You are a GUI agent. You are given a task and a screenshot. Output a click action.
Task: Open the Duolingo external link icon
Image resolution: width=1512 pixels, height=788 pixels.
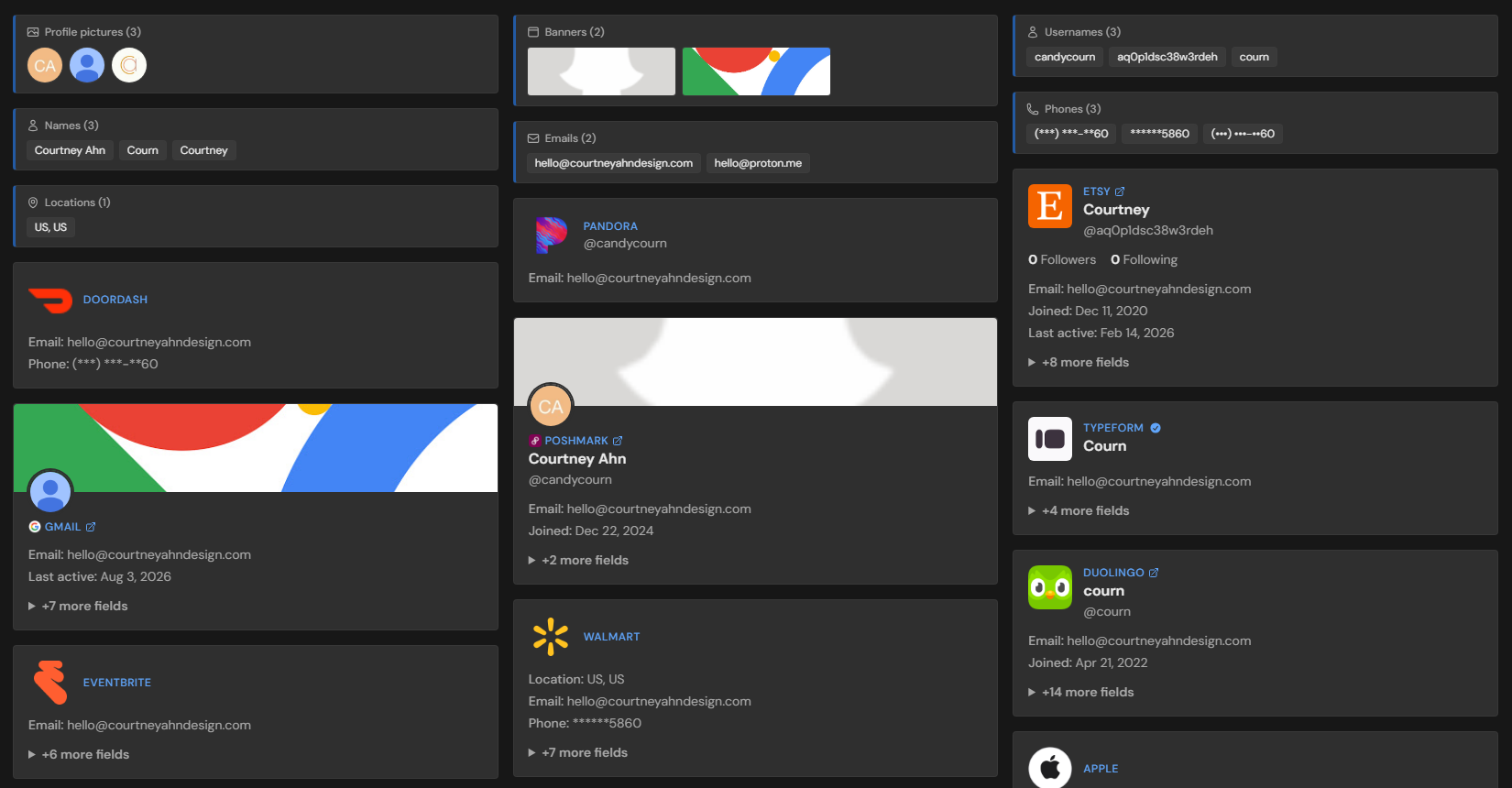tap(1154, 573)
